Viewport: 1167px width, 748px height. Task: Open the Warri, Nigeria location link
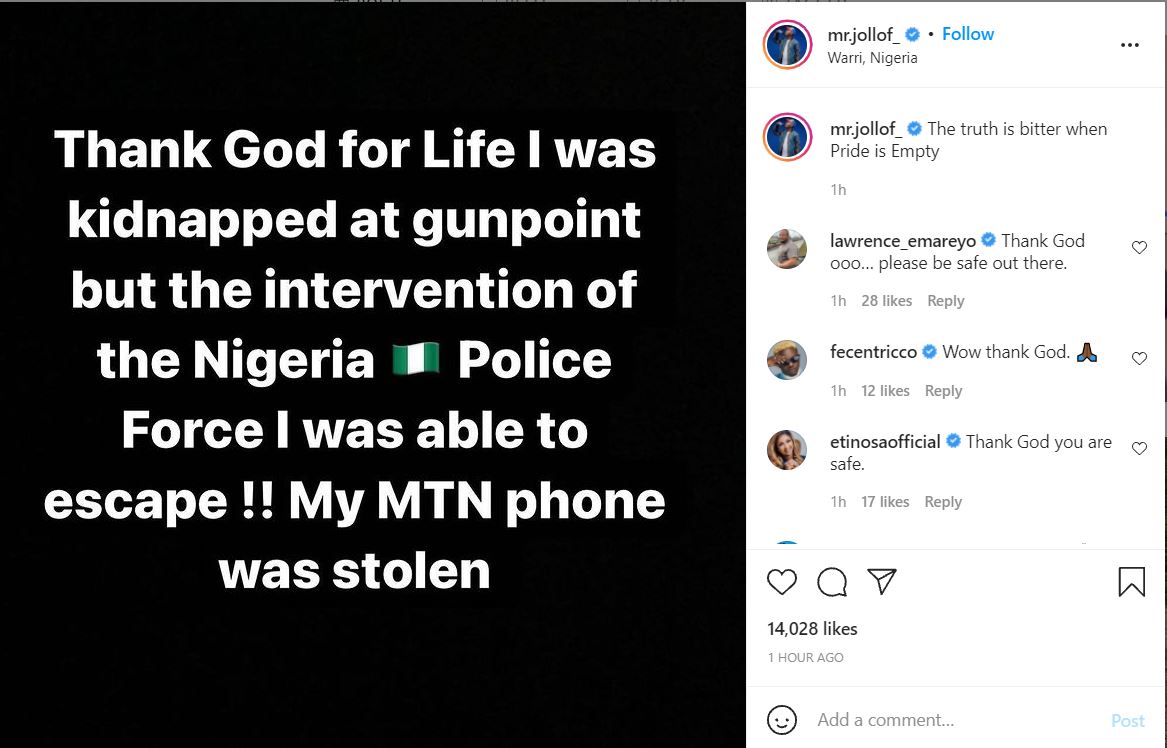(872, 58)
